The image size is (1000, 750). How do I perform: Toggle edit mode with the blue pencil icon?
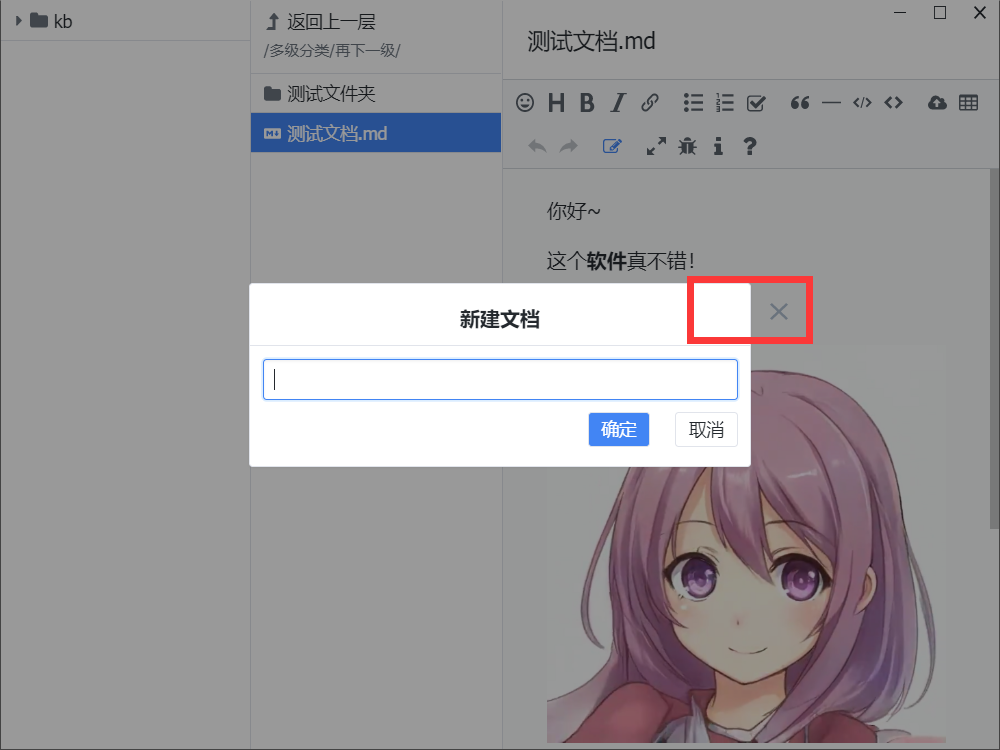tap(612, 146)
